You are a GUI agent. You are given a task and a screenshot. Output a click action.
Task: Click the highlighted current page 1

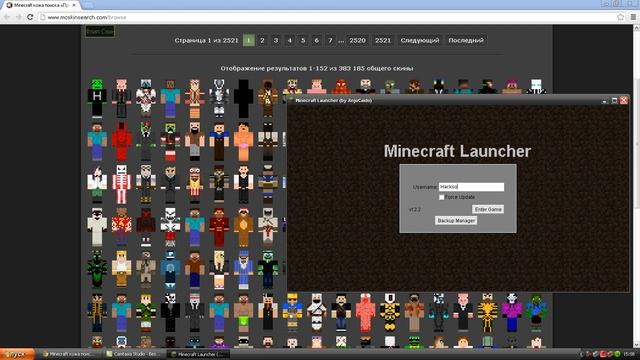[249, 40]
